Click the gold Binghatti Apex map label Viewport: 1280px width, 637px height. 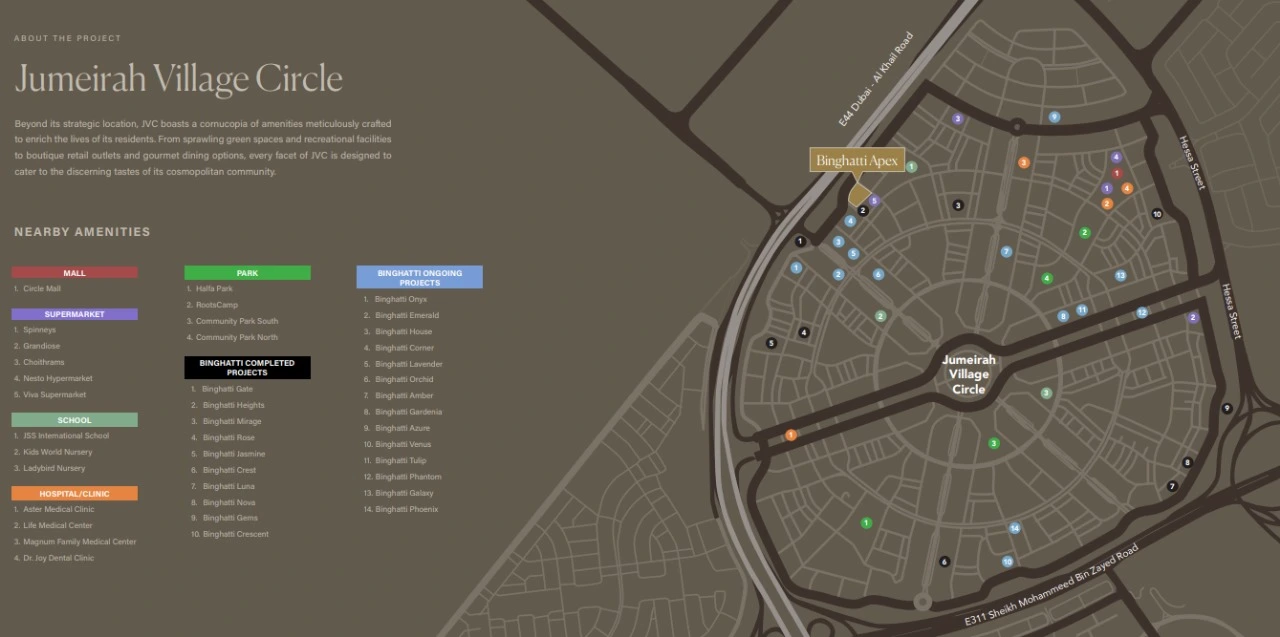click(x=858, y=160)
